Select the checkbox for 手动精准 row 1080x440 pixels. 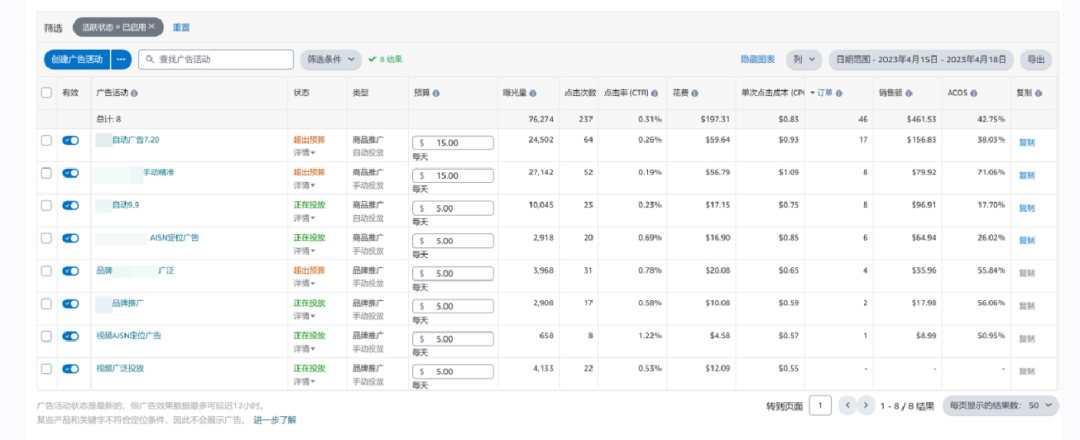[46, 173]
